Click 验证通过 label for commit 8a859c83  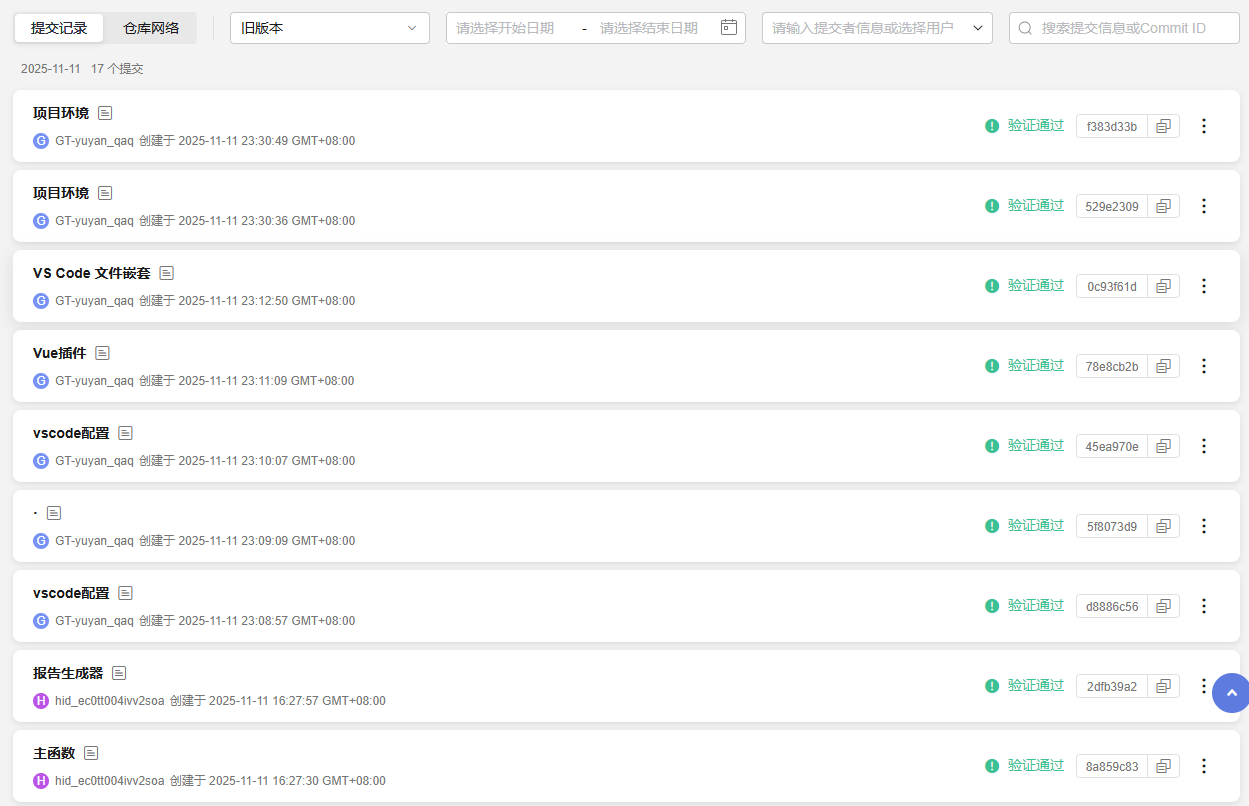point(1036,766)
